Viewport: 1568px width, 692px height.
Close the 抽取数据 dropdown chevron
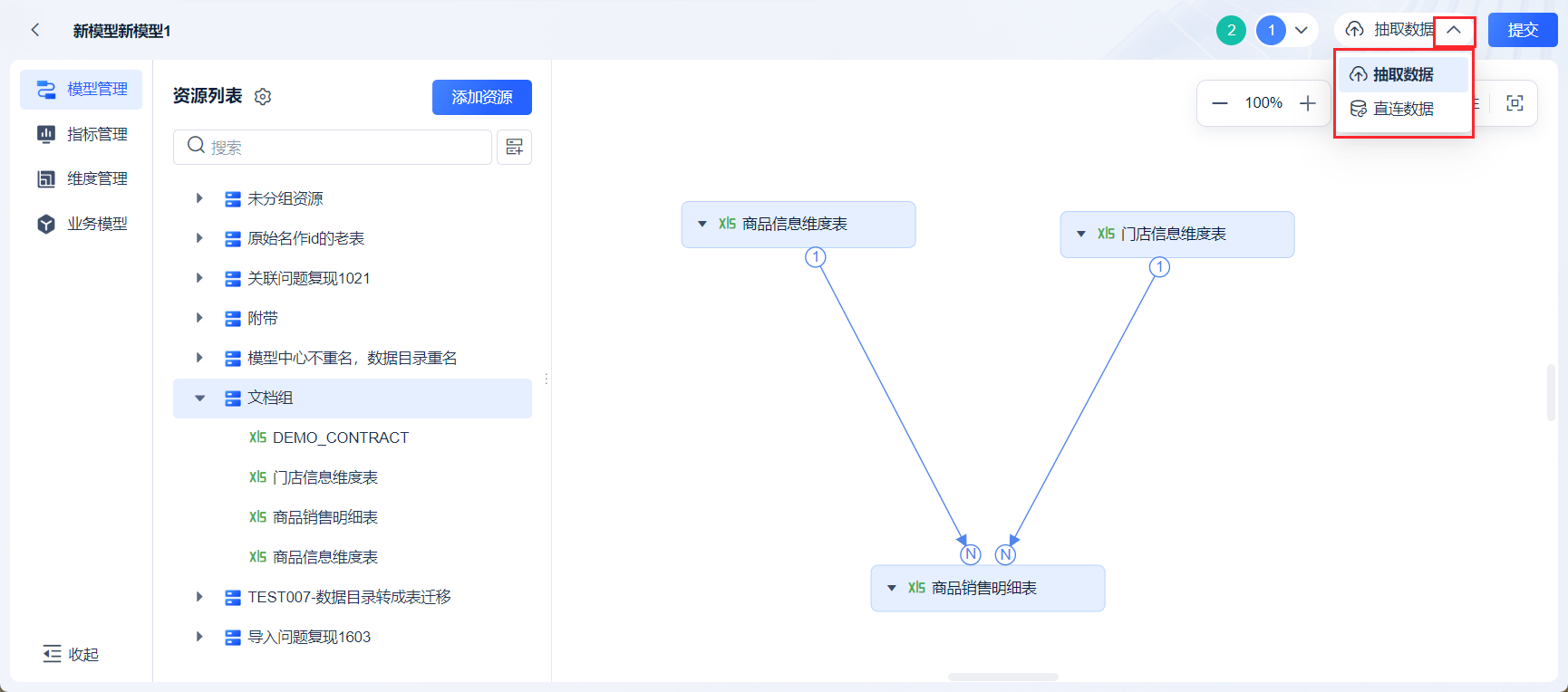tap(1454, 31)
